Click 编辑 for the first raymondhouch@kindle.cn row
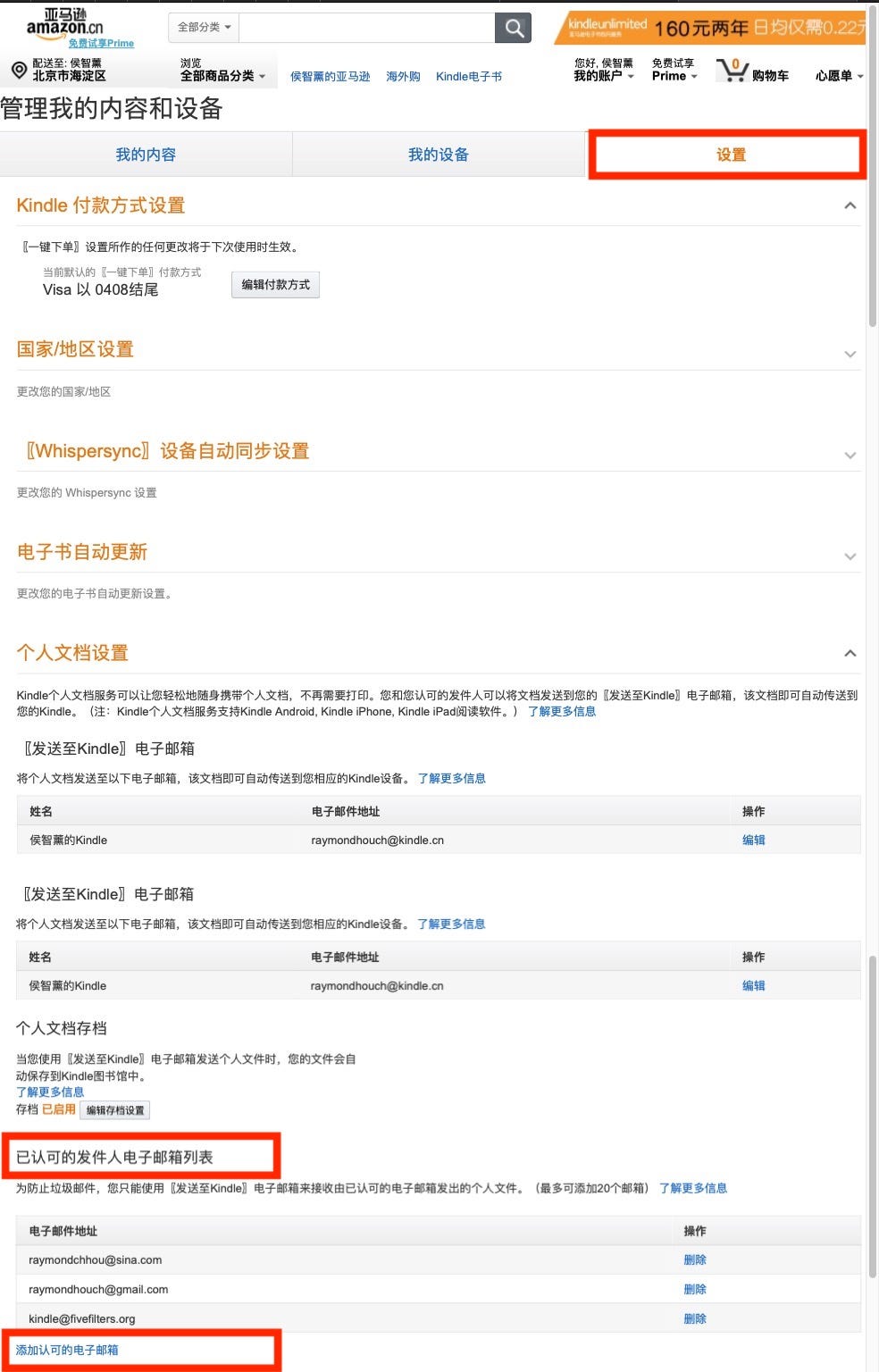Screen dimensions: 879x1372 pyautogui.click(x=754, y=841)
